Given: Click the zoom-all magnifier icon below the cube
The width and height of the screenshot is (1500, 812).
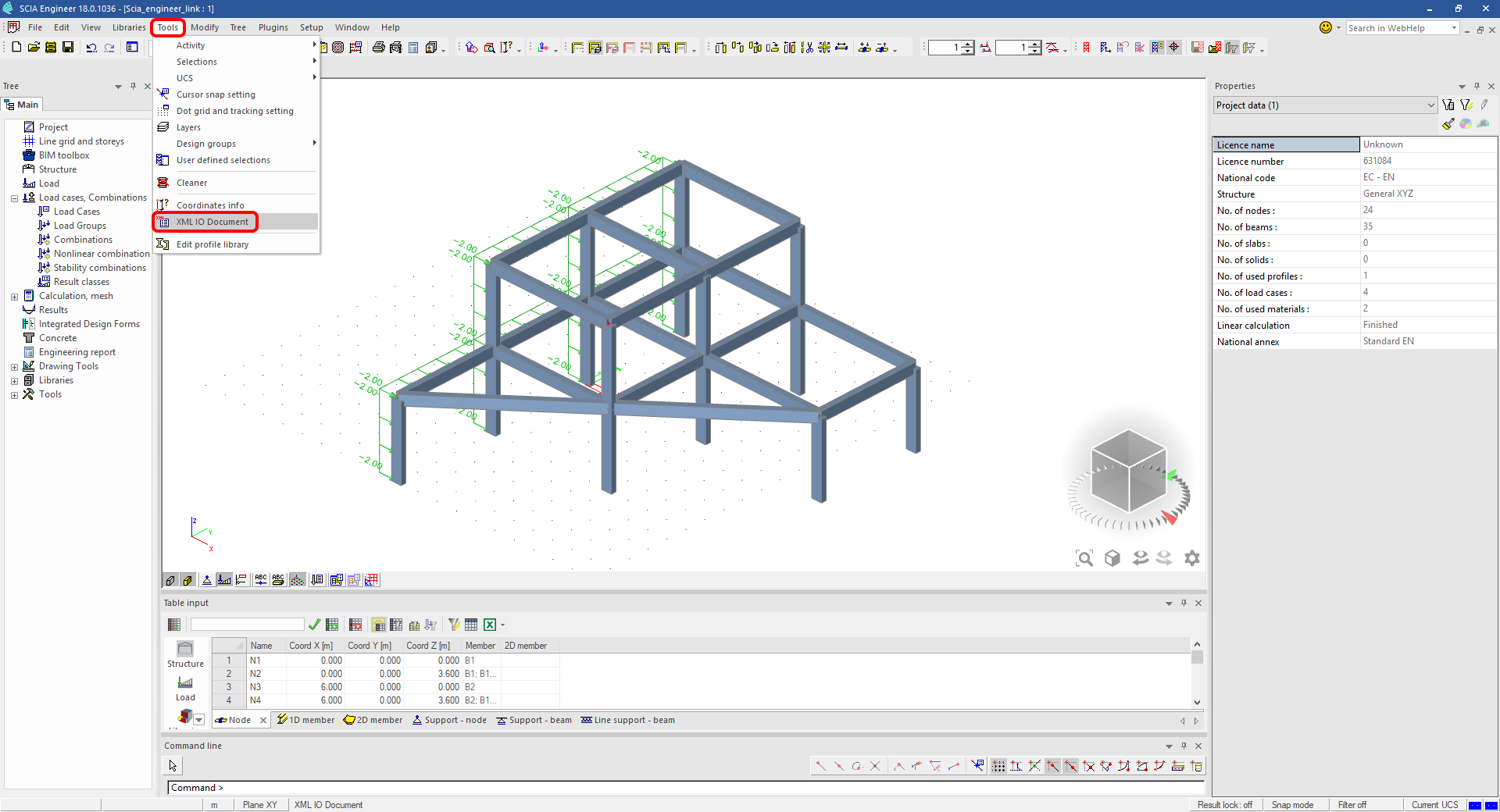Looking at the screenshot, I should click(1084, 558).
